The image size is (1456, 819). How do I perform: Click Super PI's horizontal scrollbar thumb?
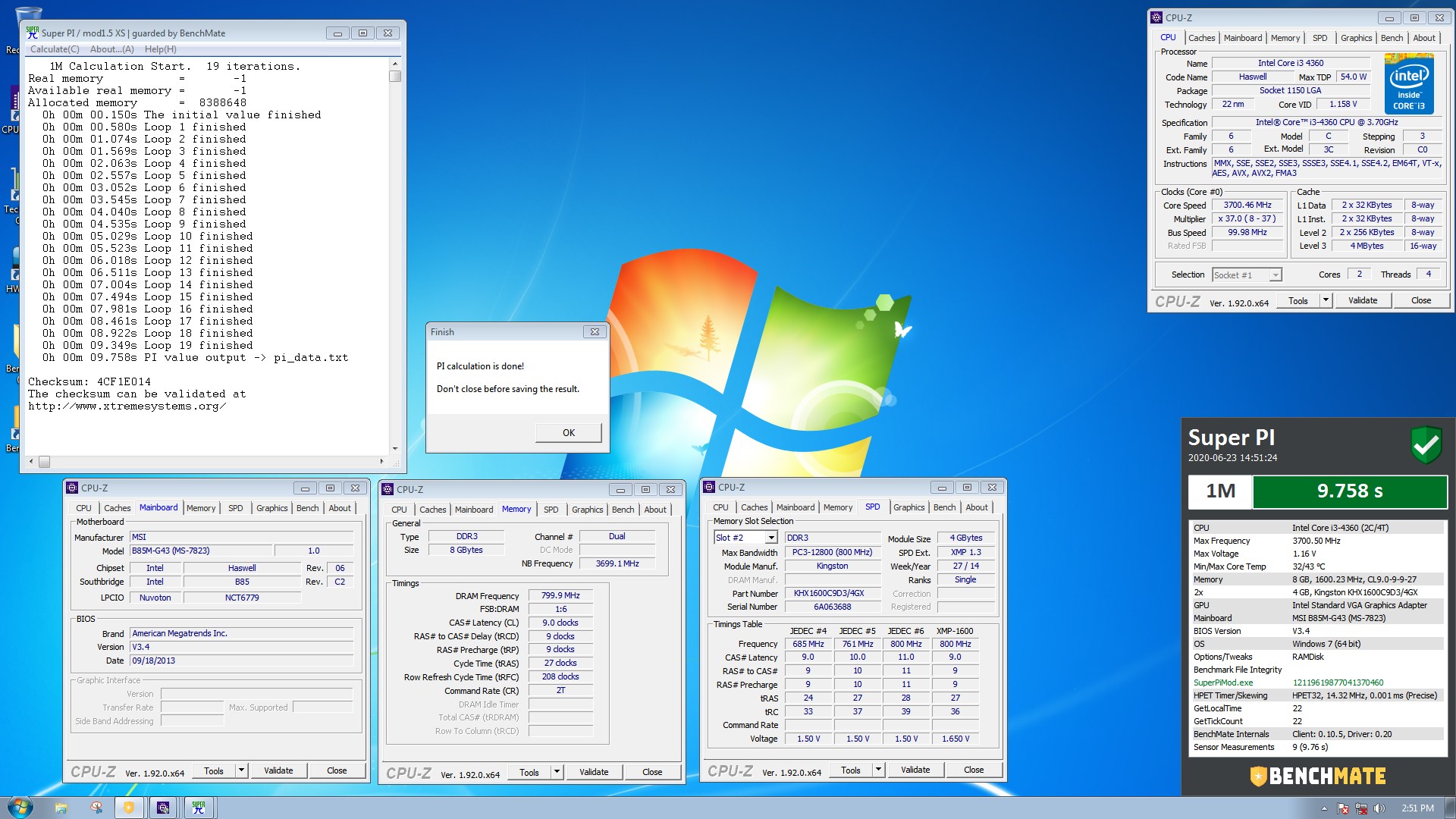point(44,461)
